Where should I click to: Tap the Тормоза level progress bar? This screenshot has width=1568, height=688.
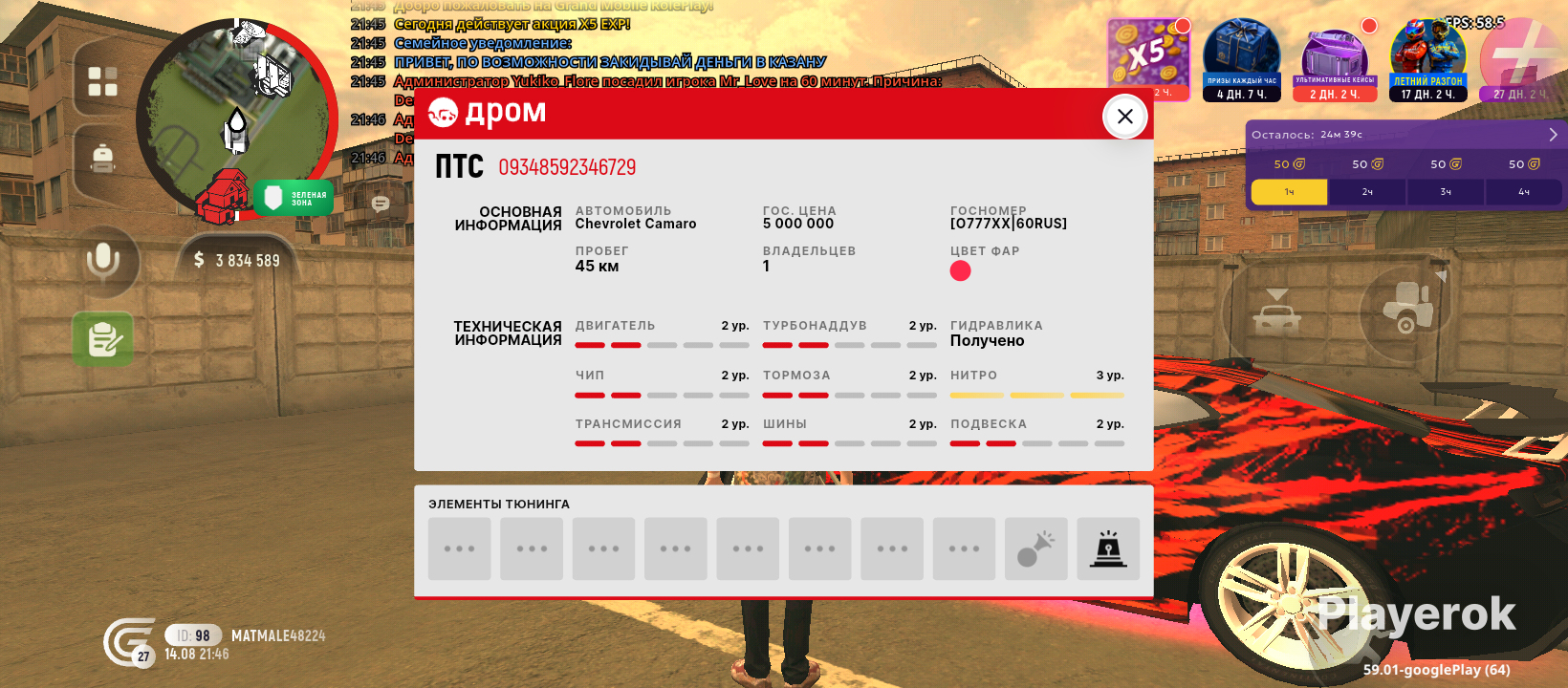(850, 395)
